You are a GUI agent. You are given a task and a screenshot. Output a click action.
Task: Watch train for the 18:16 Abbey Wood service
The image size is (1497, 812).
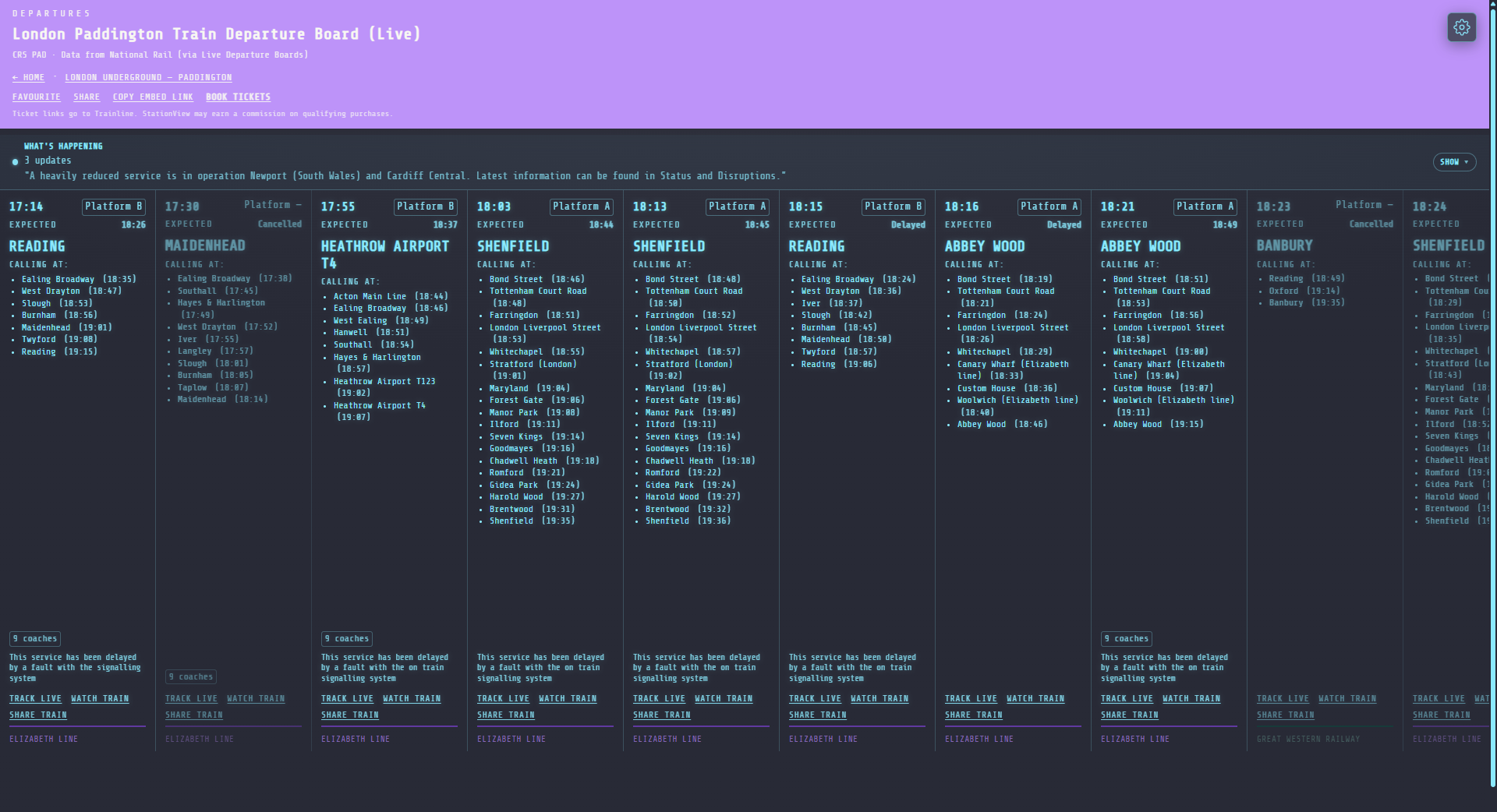[x=1035, y=698]
